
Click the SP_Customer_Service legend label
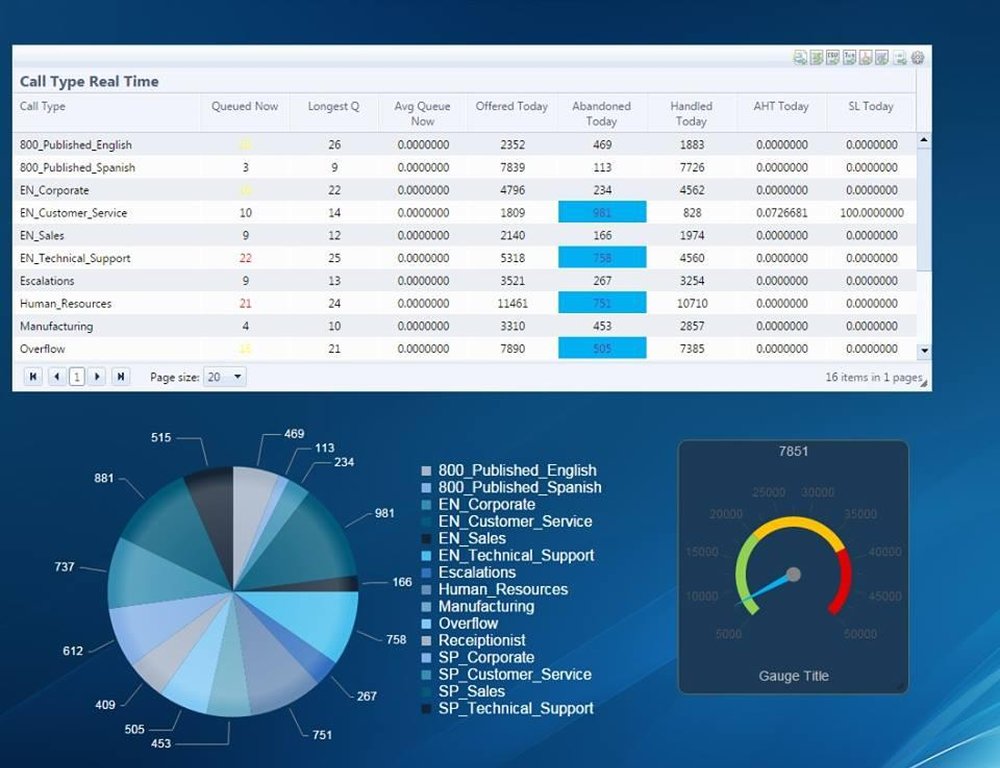[x=515, y=675]
